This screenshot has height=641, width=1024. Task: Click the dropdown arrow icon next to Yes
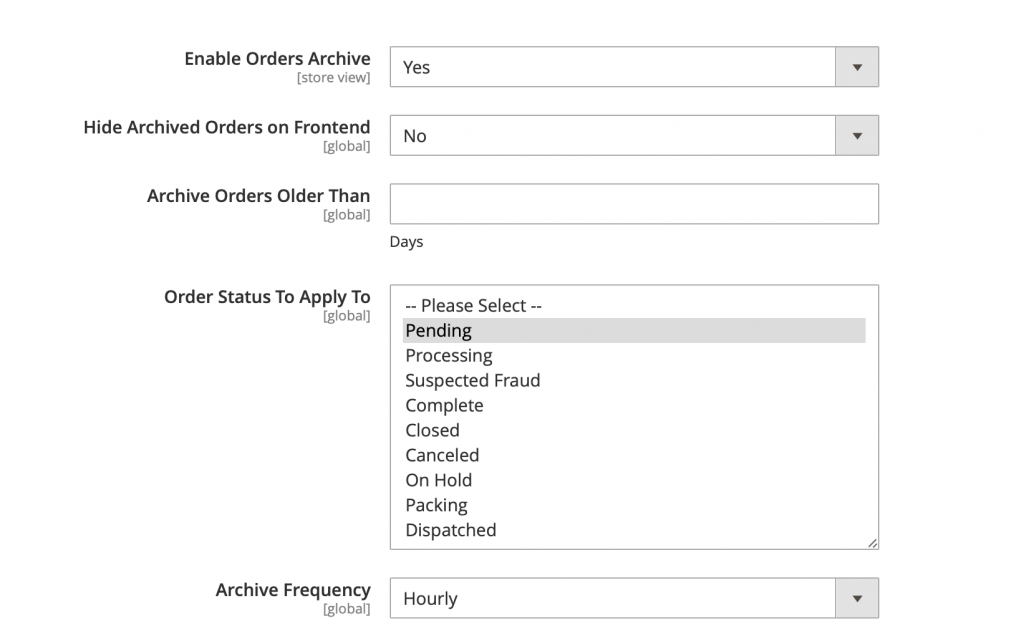tap(857, 67)
